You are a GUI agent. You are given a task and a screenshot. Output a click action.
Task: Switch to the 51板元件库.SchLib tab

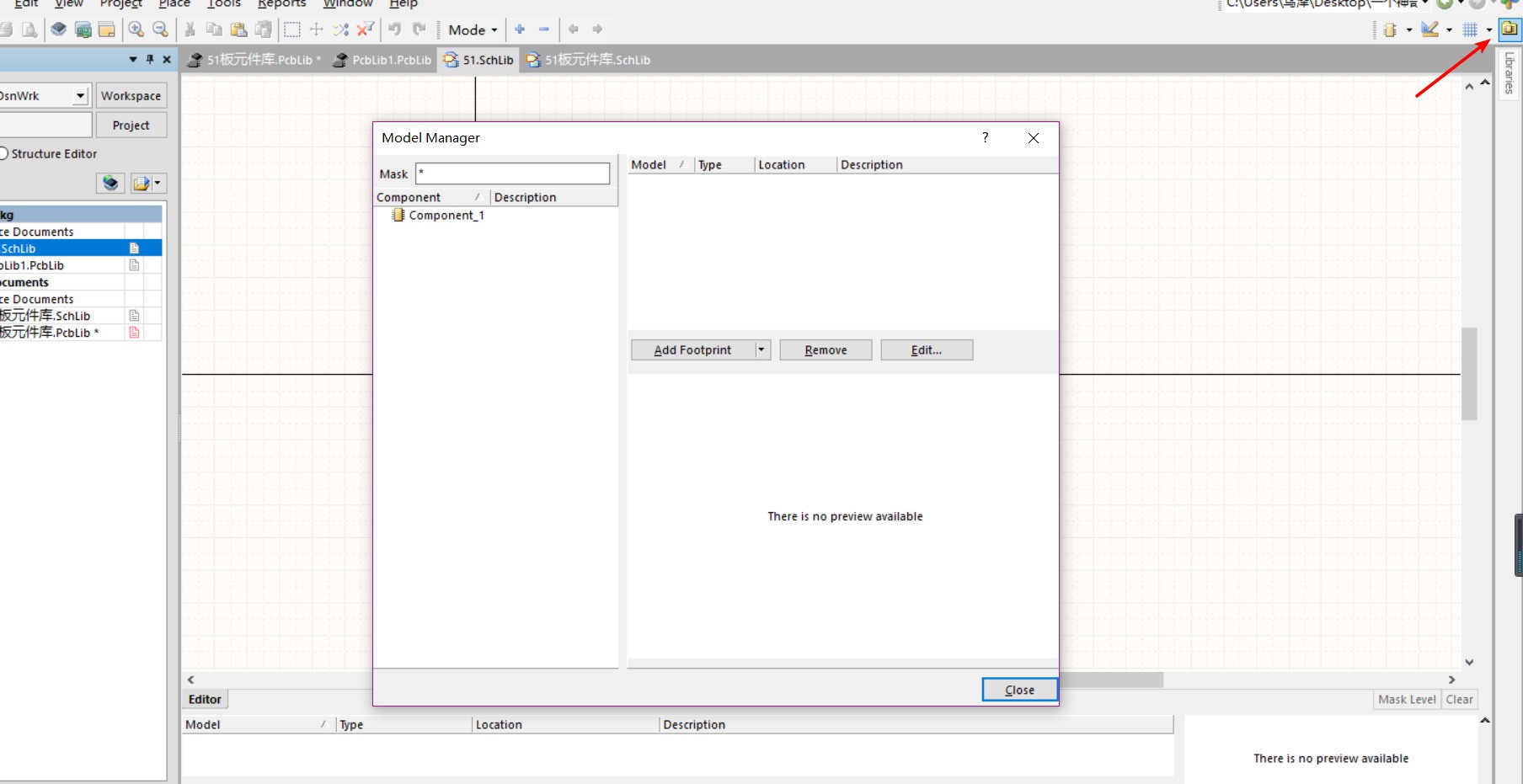[588, 59]
